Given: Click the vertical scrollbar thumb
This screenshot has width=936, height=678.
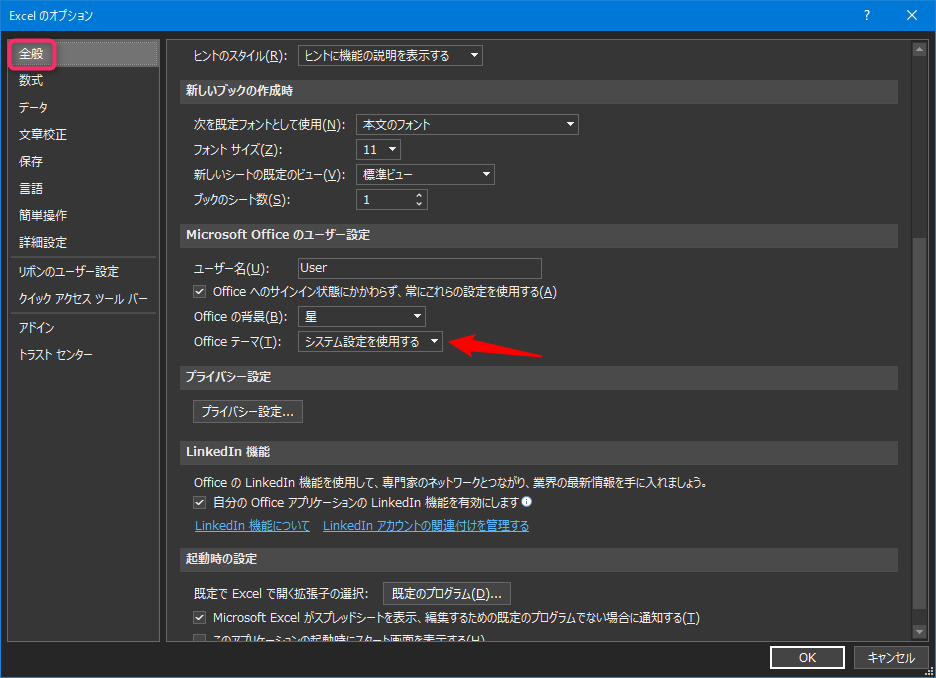Looking at the screenshot, I should tap(919, 424).
